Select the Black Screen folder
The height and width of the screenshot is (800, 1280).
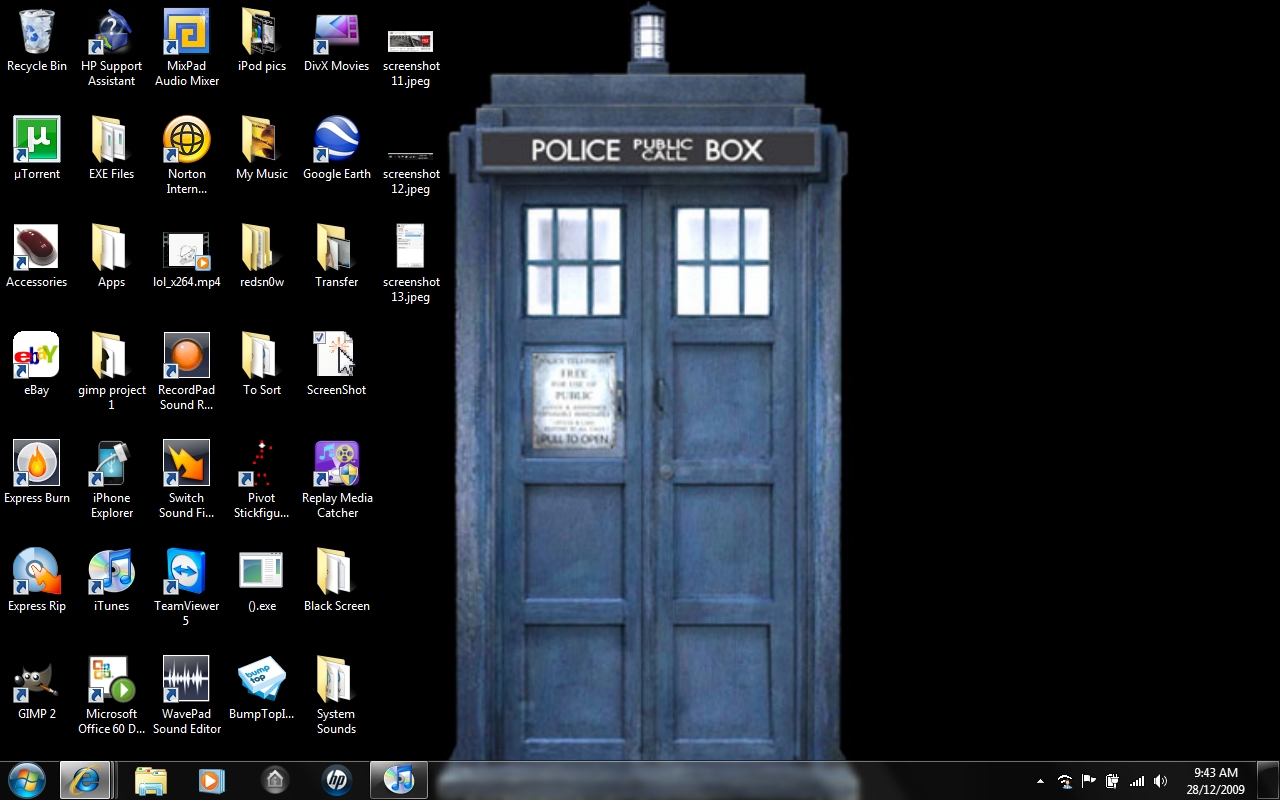tap(337, 572)
